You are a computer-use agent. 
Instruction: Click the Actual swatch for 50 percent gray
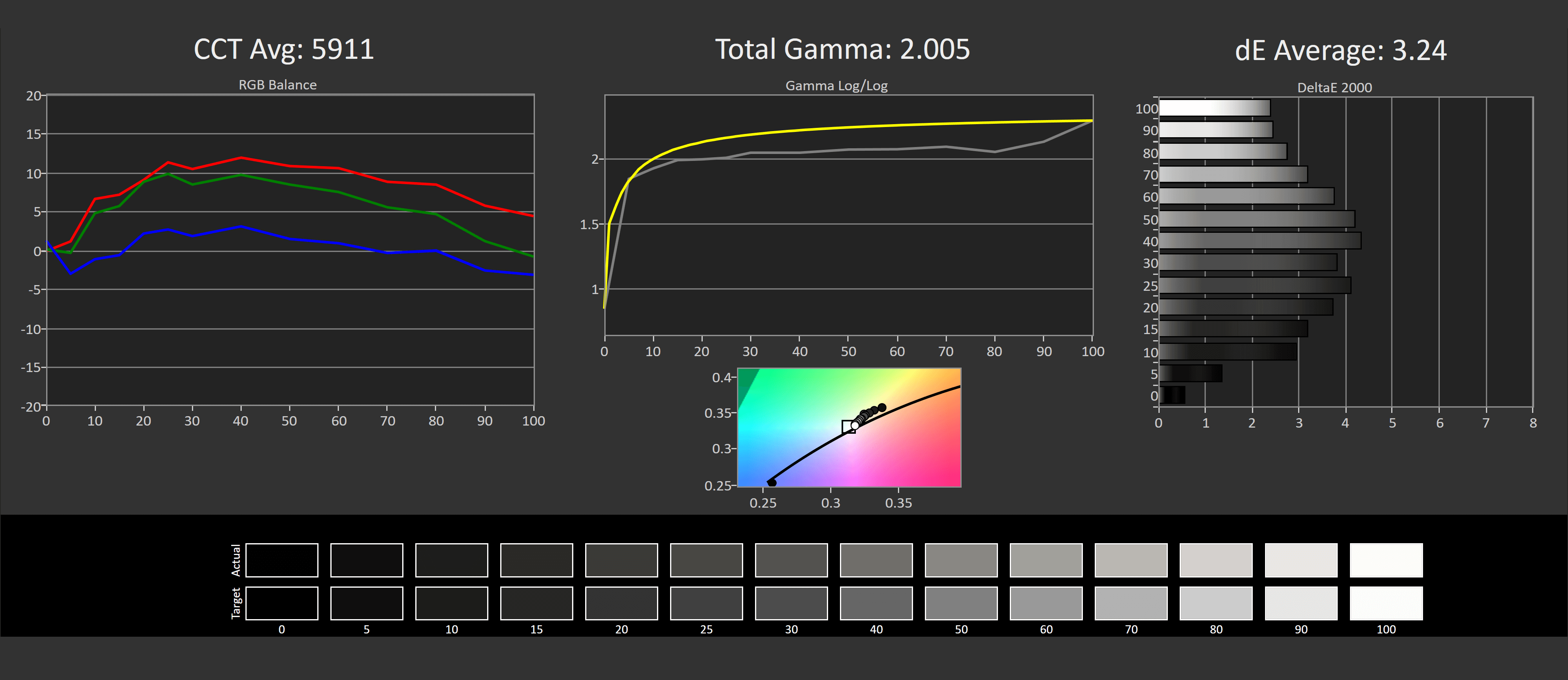tap(960, 560)
